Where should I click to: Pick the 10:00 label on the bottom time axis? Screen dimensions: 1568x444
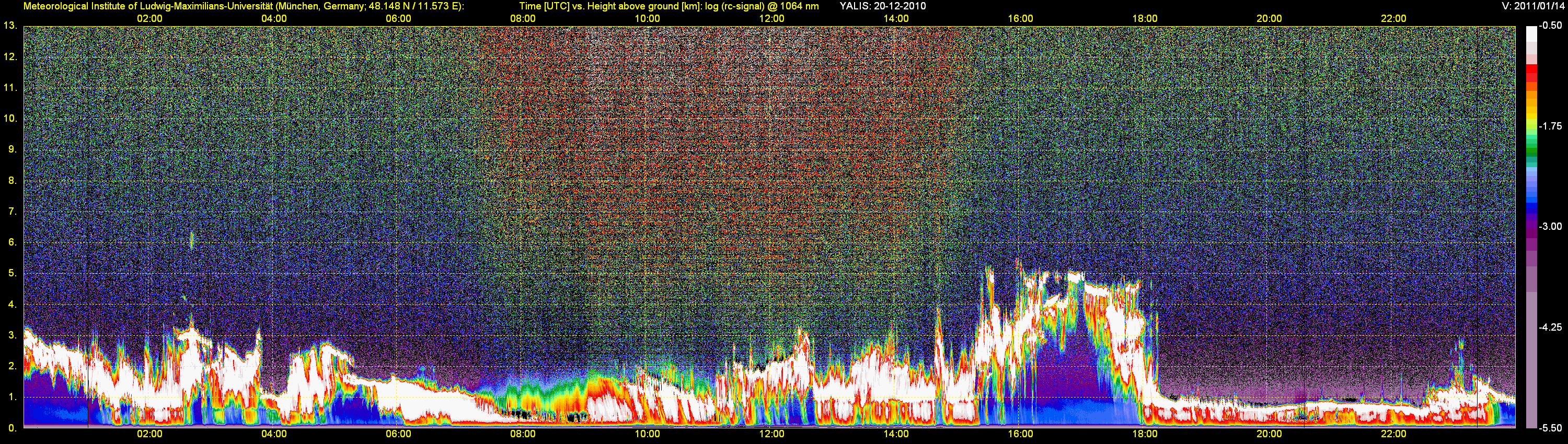click(648, 434)
